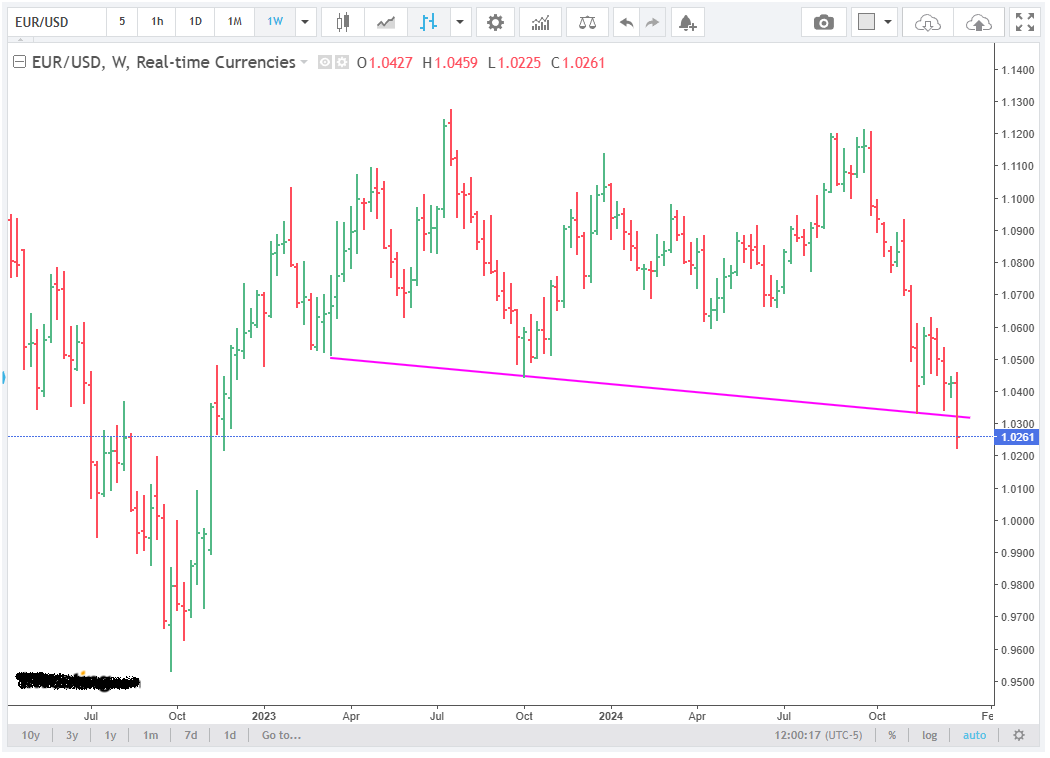1050x758 pixels.
Task: Switch to the 1h timeframe
Action: pyautogui.click(x=157, y=22)
